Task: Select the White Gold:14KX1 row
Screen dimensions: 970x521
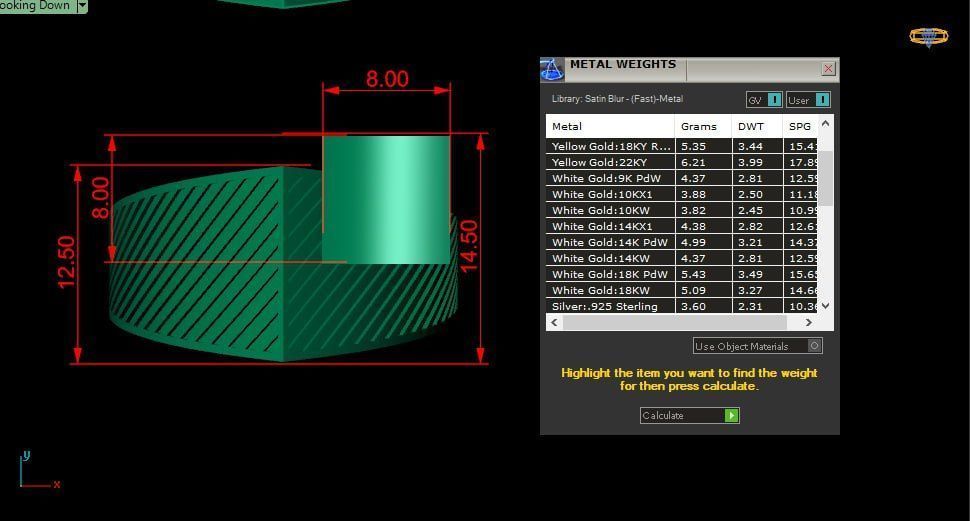Action: tap(682, 226)
